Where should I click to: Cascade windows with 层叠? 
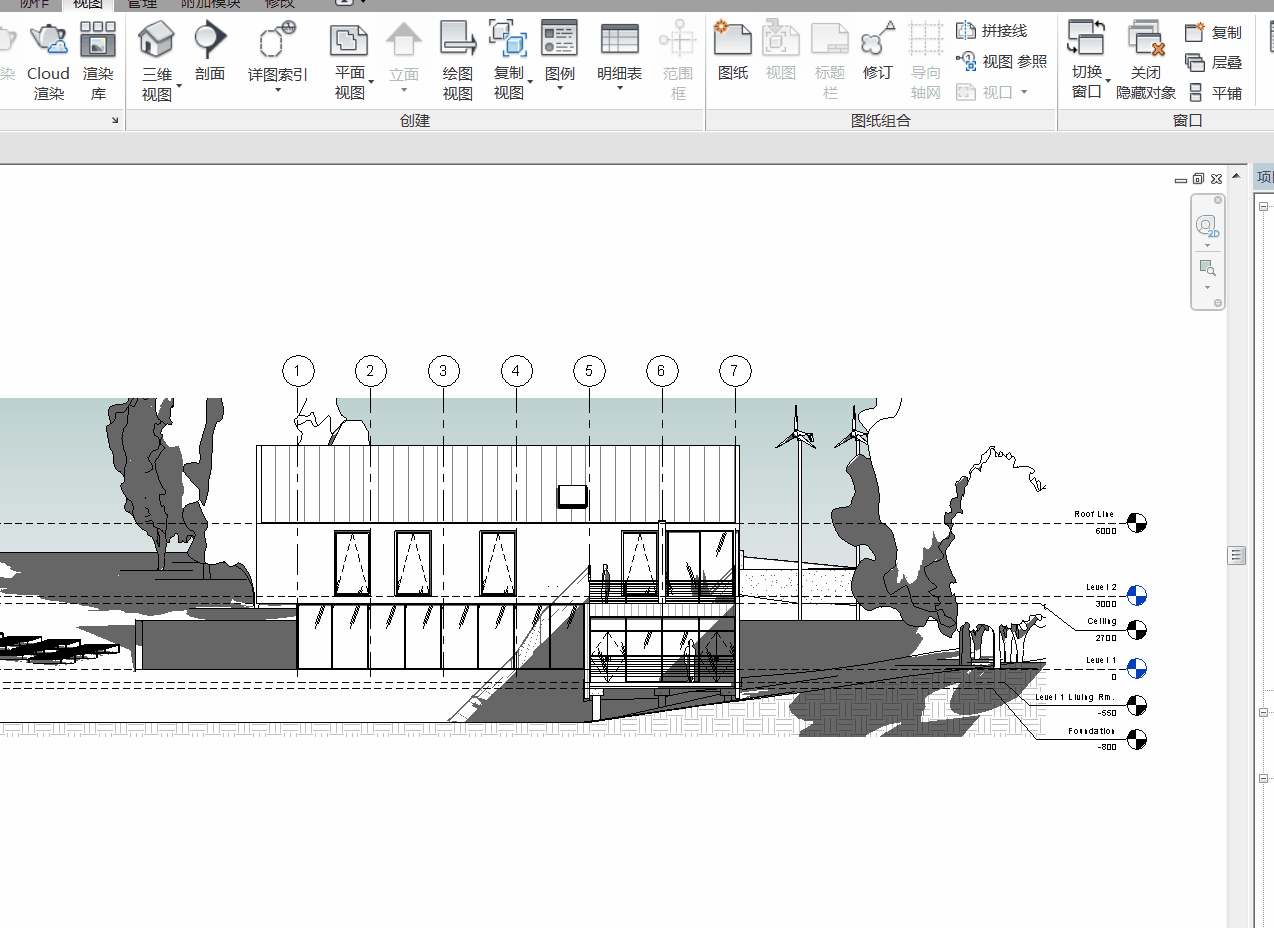tap(1214, 62)
